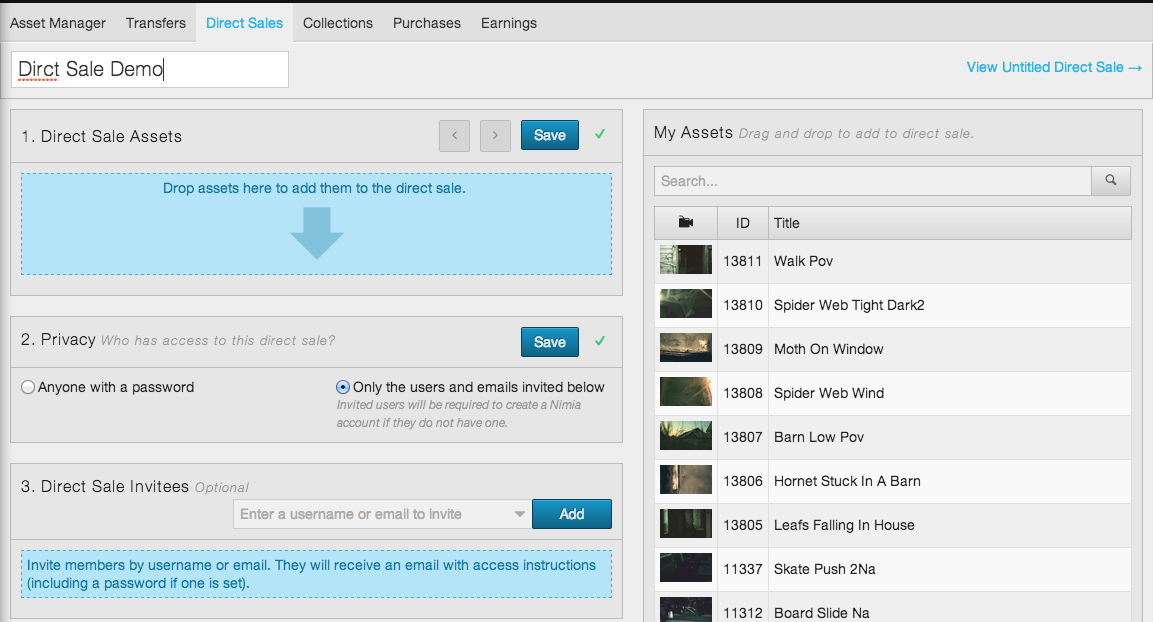
Task: Follow the View Untitled Direct Sale link
Action: 1054,67
